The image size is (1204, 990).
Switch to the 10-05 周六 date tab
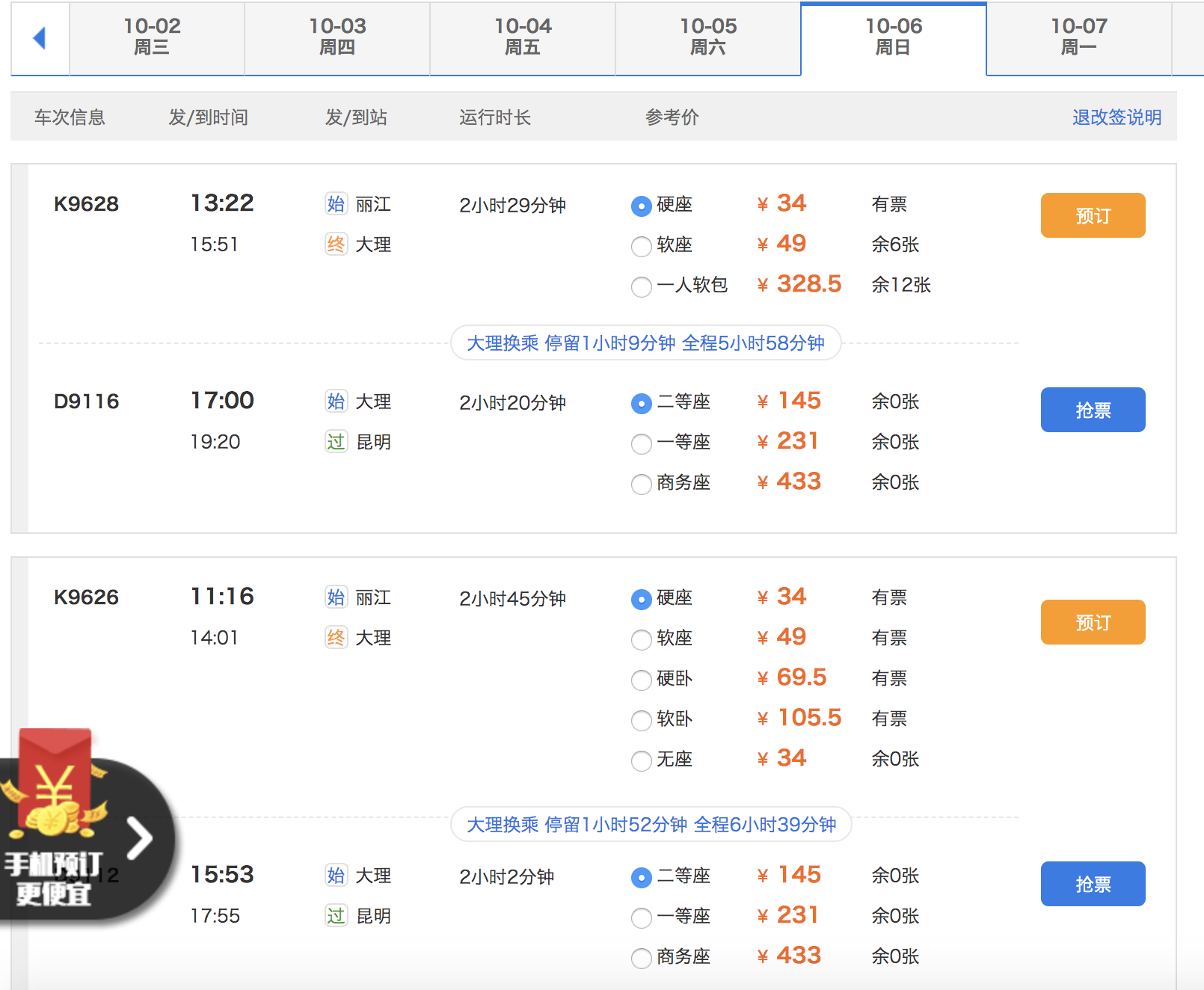click(x=707, y=37)
